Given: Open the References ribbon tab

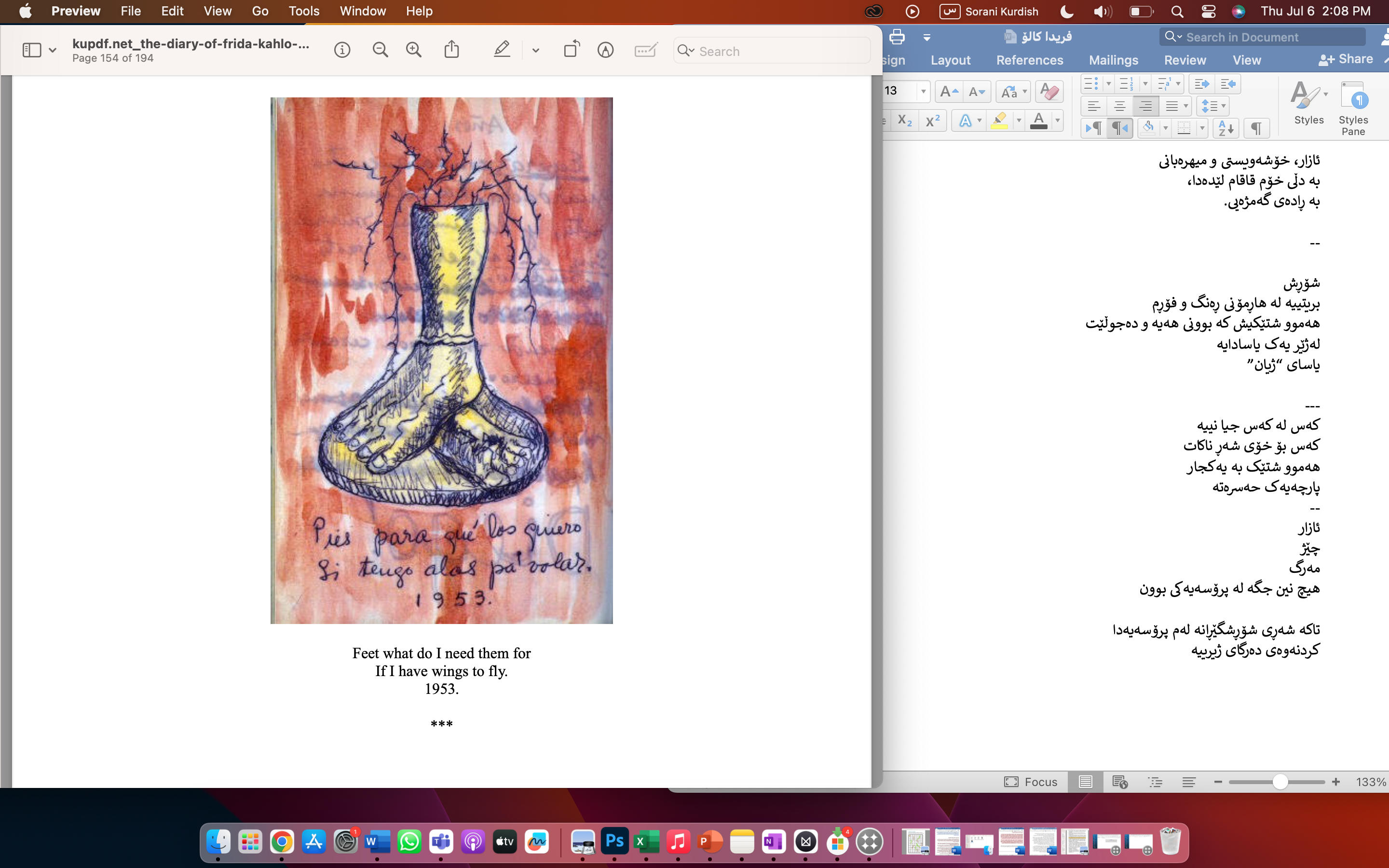Looking at the screenshot, I should (1029, 60).
